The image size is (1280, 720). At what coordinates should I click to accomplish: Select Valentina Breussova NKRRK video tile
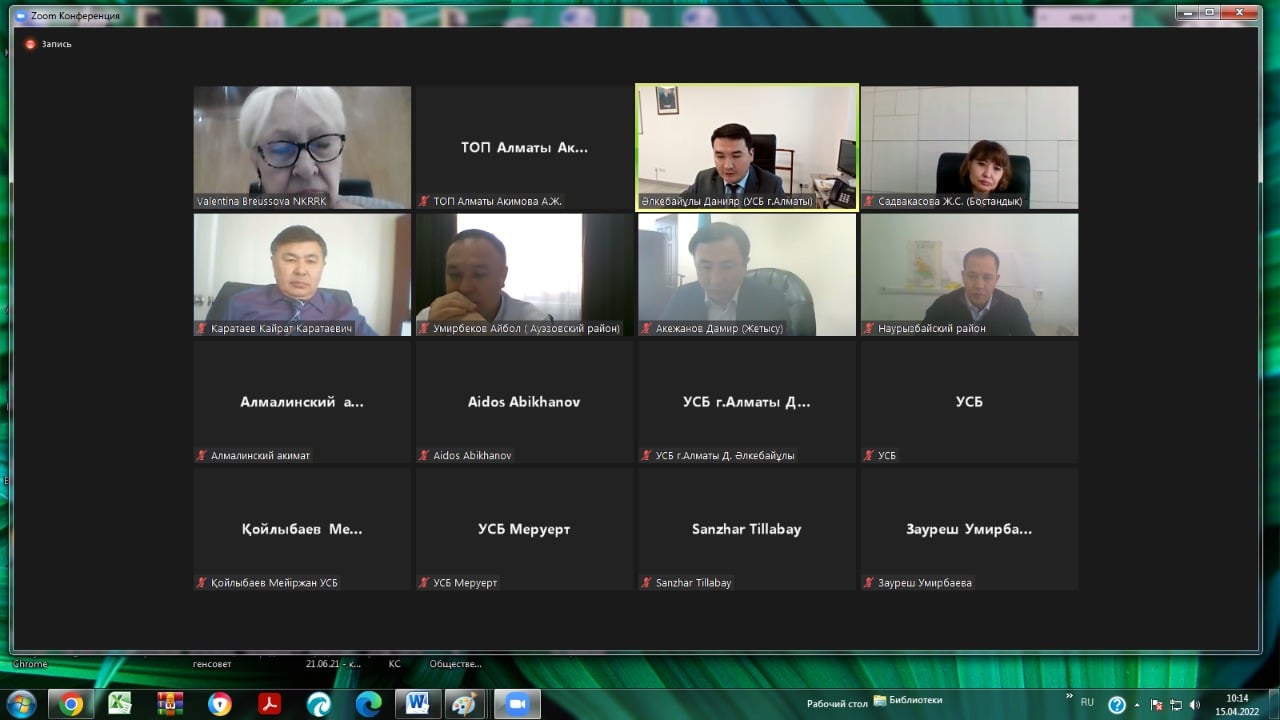pyautogui.click(x=302, y=147)
